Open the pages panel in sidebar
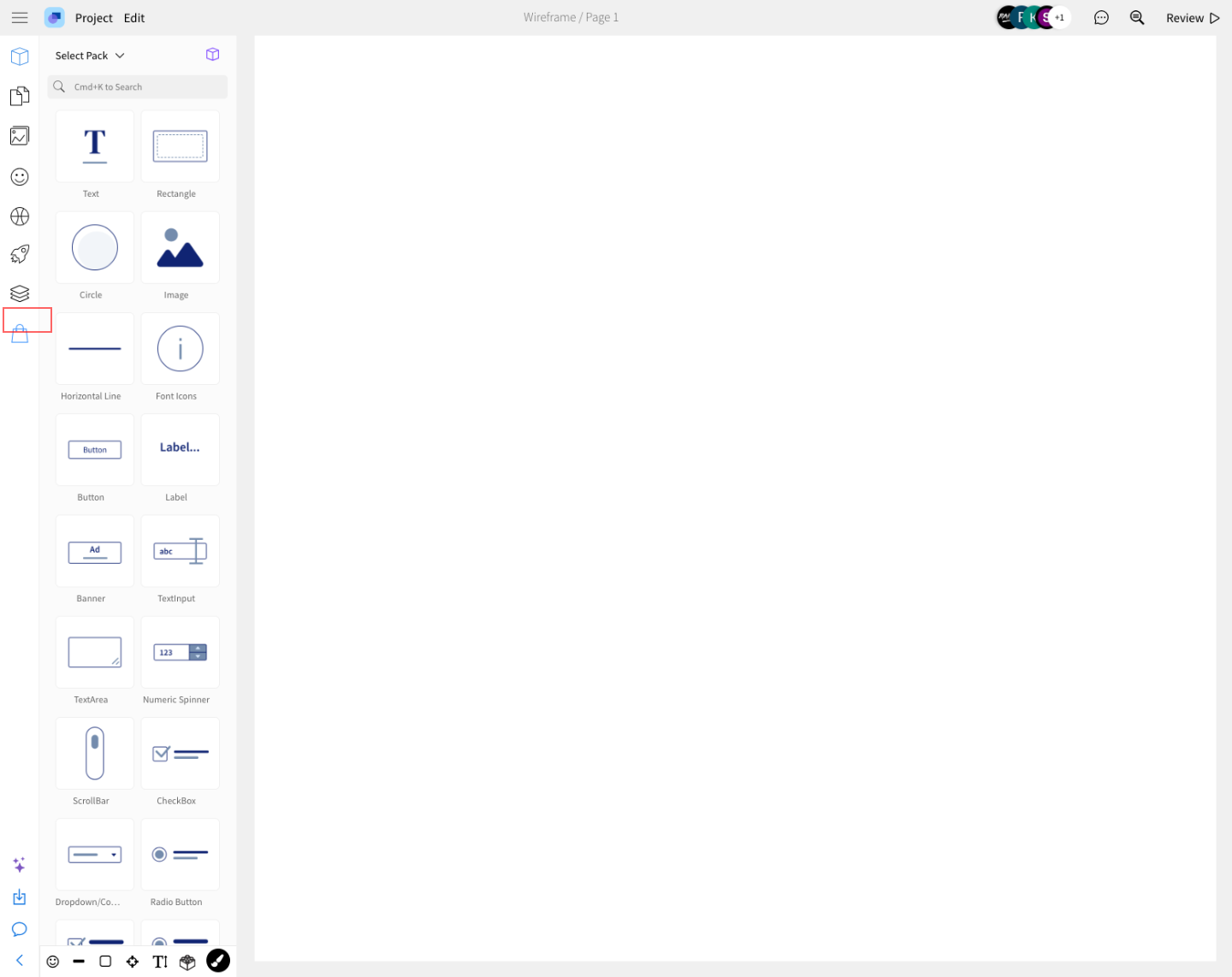This screenshot has width=1232, height=977. (x=20, y=97)
